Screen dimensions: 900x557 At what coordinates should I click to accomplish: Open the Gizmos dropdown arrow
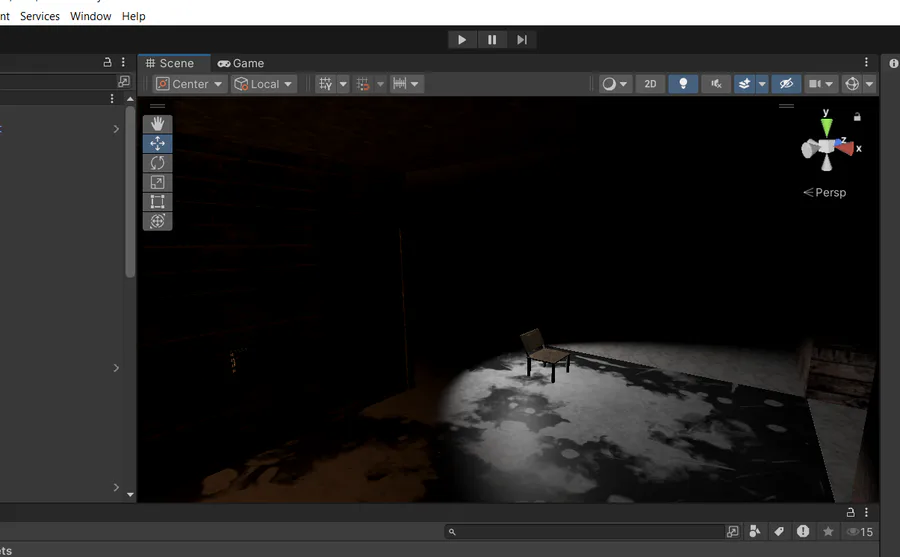870,84
